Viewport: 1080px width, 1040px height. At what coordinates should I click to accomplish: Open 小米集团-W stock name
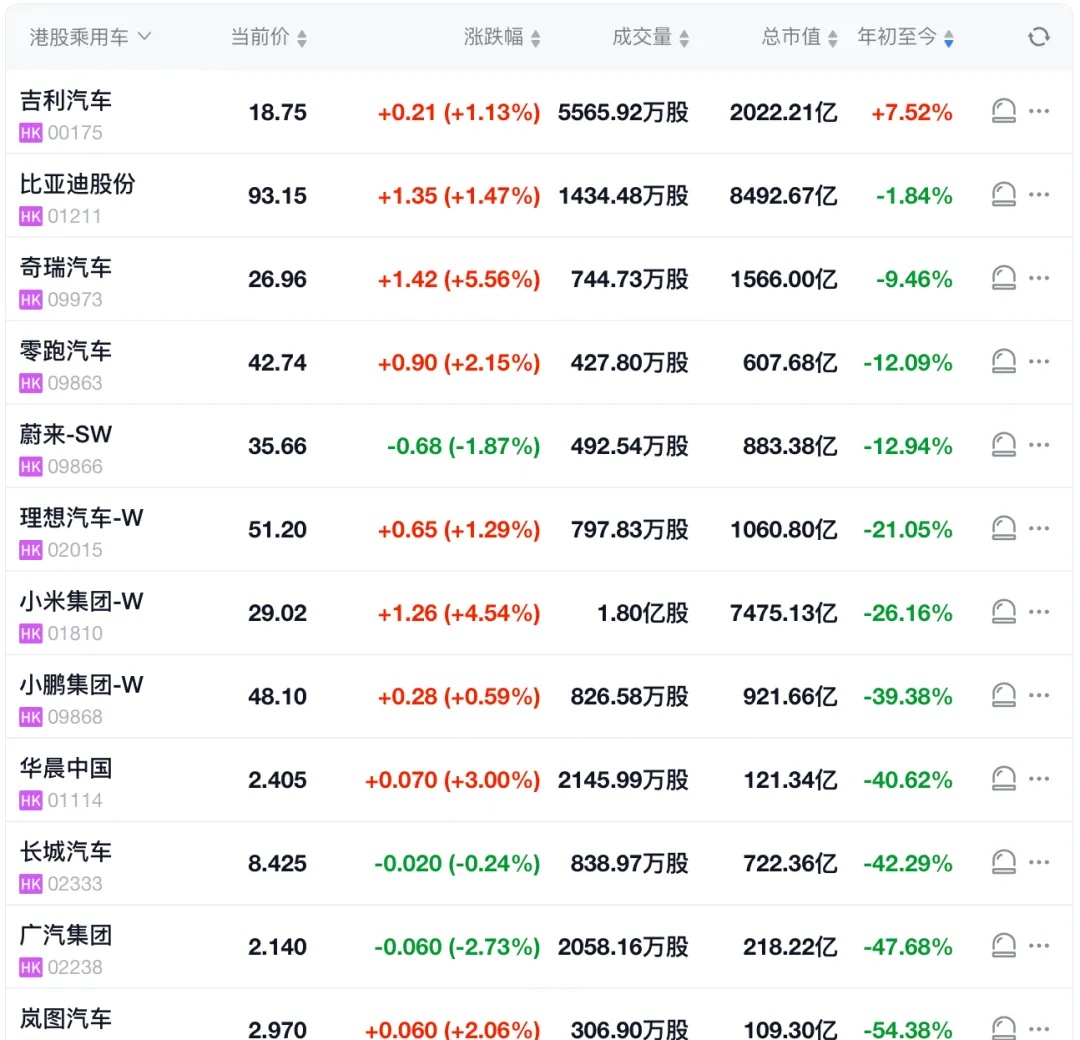[81, 601]
